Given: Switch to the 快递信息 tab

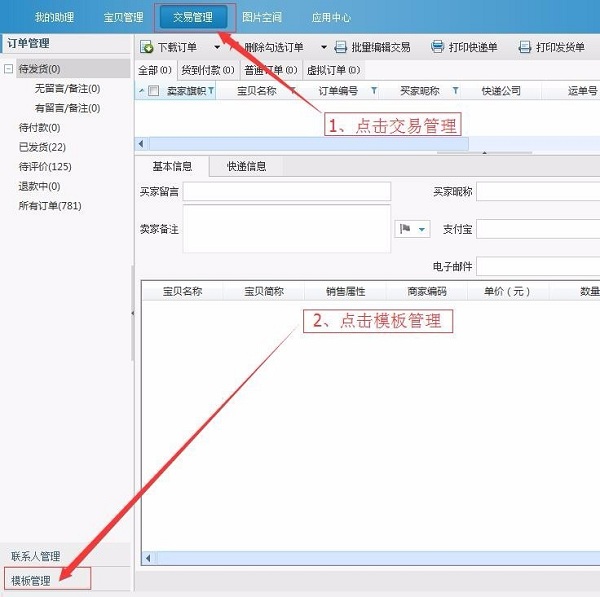Looking at the screenshot, I should click(x=246, y=166).
